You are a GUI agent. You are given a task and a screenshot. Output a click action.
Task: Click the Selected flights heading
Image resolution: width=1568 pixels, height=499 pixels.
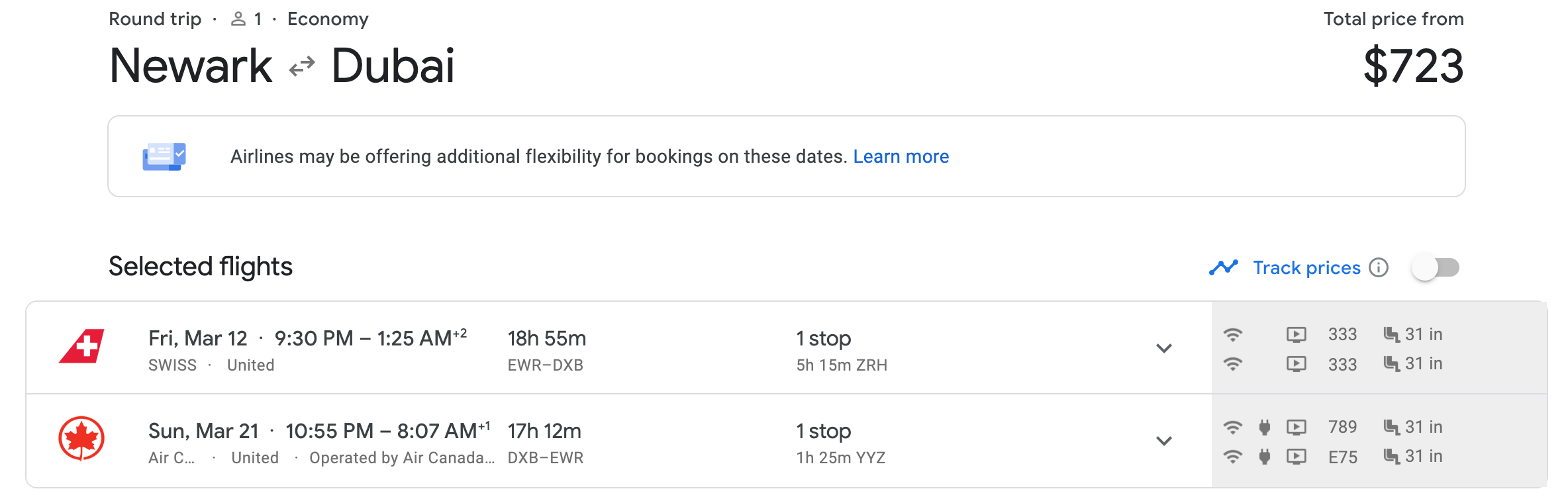click(x=200, y=267)
